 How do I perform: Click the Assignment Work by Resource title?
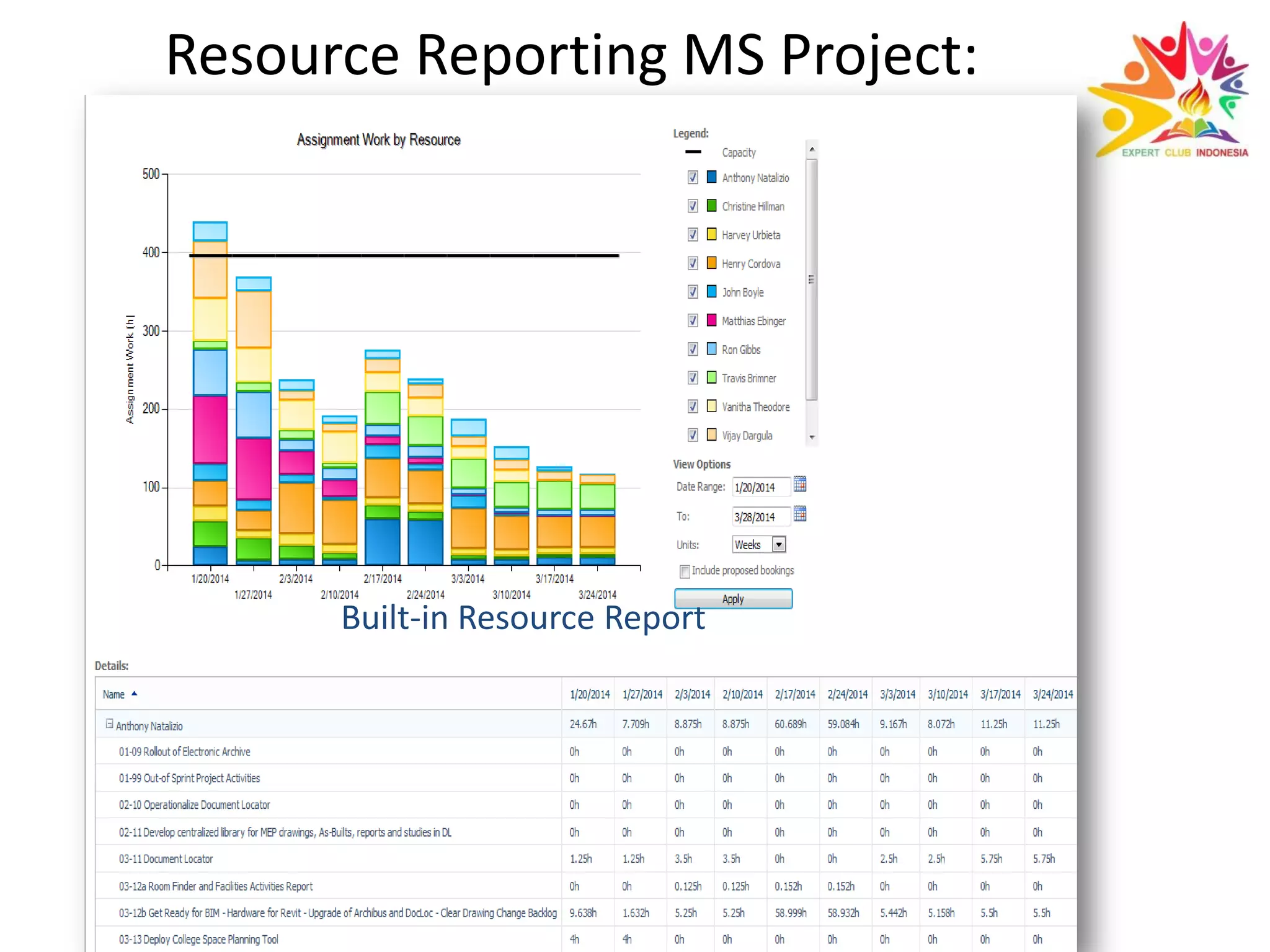coord(378,140)
